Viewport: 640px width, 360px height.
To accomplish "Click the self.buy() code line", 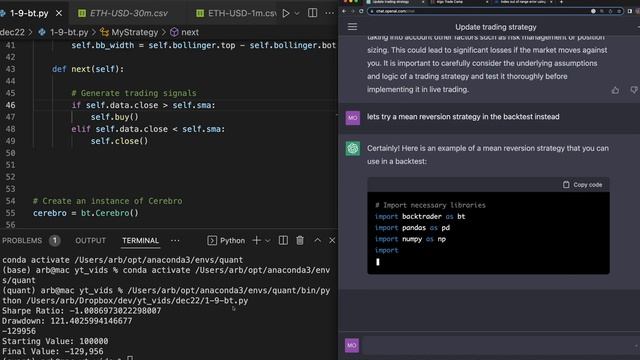I will pos(115,117).
